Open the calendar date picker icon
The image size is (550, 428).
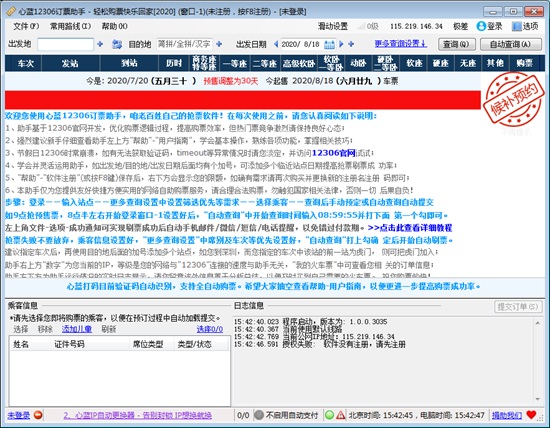coord(329,44)
